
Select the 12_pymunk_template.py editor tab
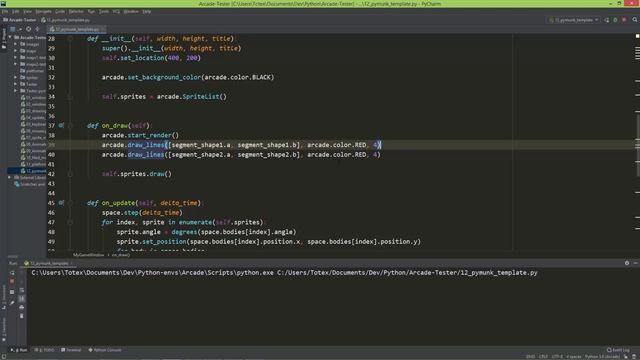[x=76, y=29]
